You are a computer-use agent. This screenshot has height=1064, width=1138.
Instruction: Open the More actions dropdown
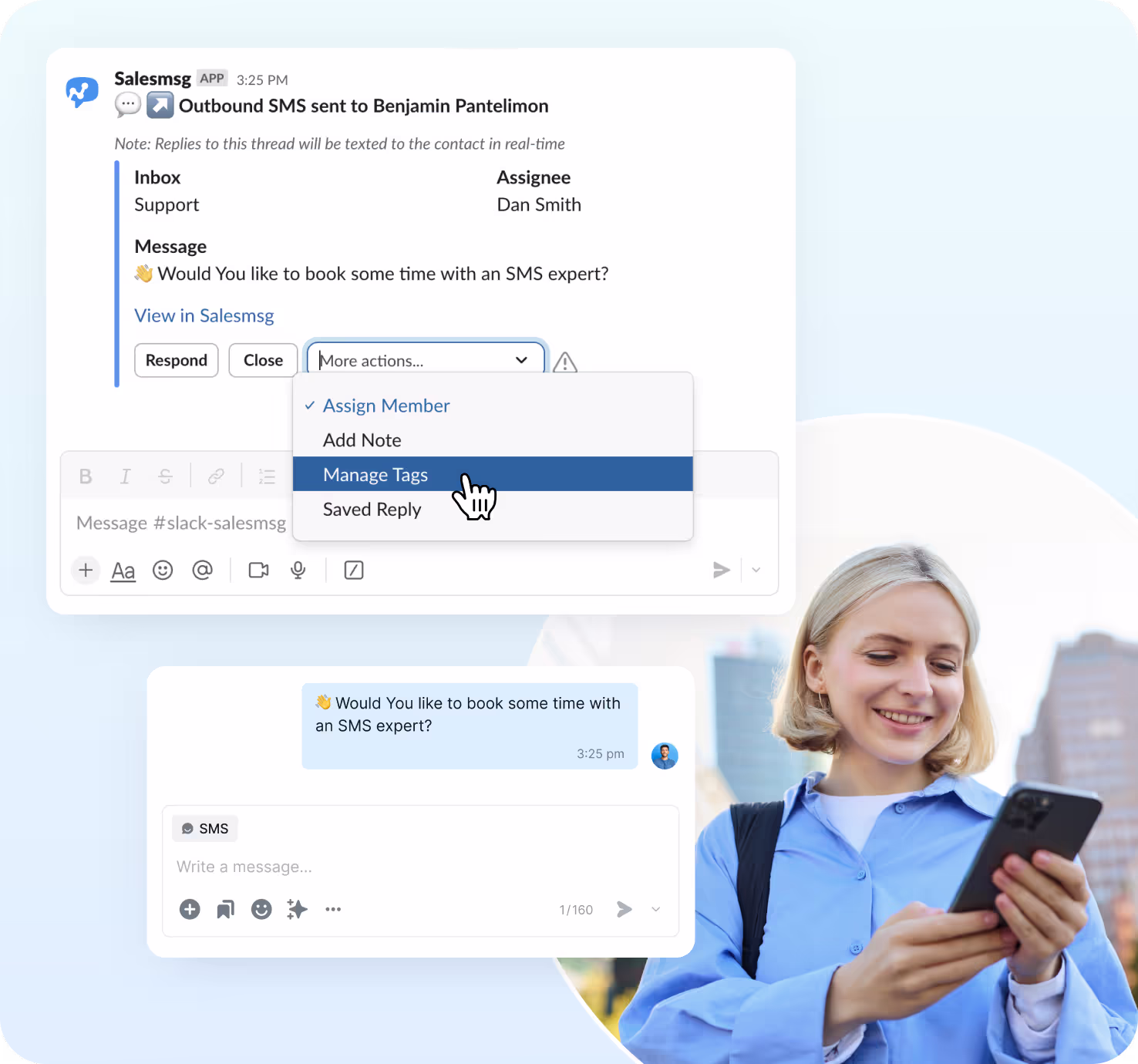426,360
